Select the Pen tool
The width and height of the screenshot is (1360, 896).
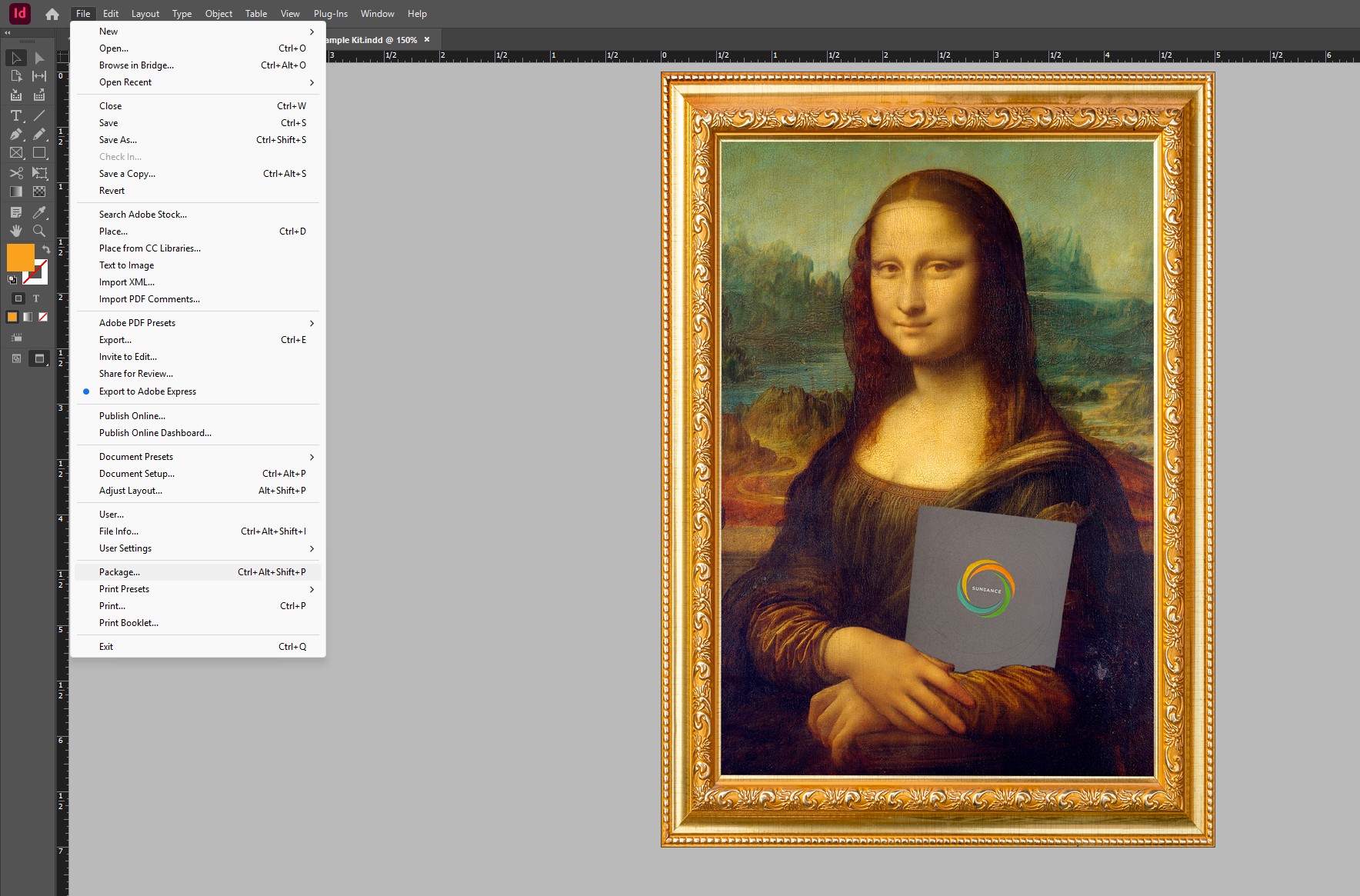click(x=16, y=134)
